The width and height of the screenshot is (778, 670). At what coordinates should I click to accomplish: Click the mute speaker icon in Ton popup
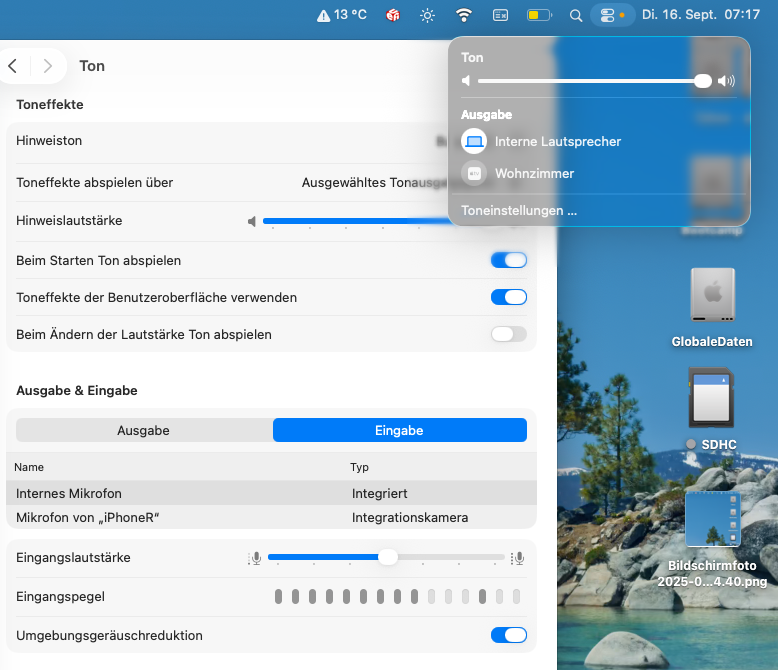466,80
